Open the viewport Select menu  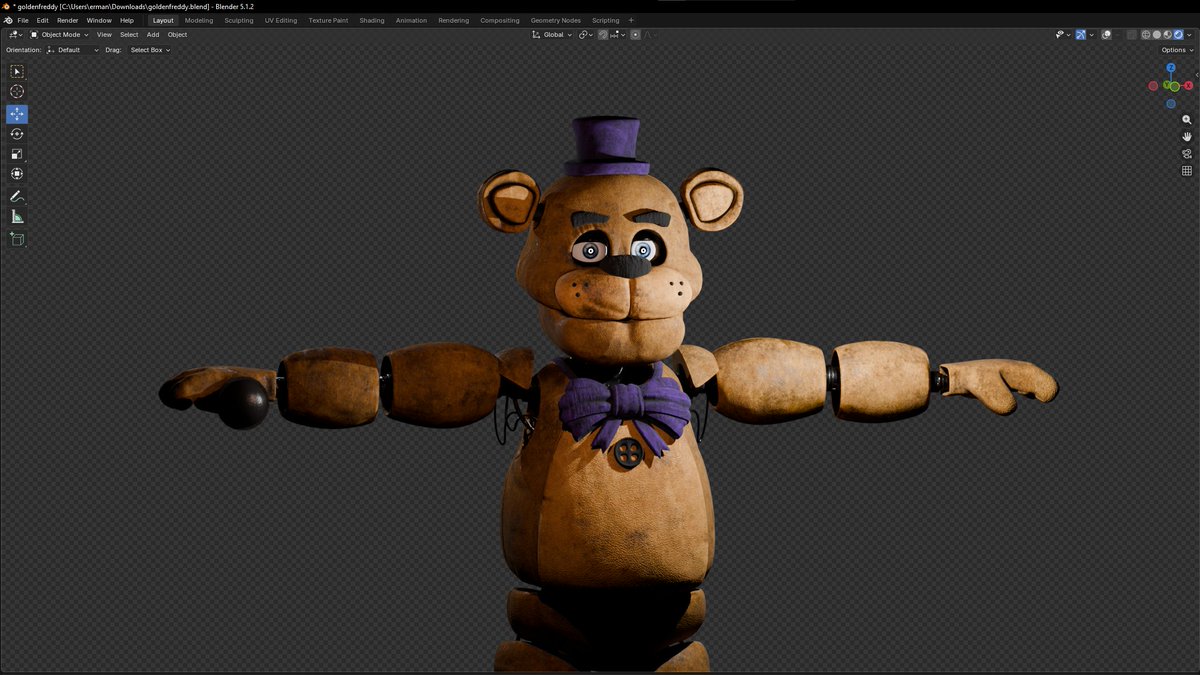(x=129, y=35)
